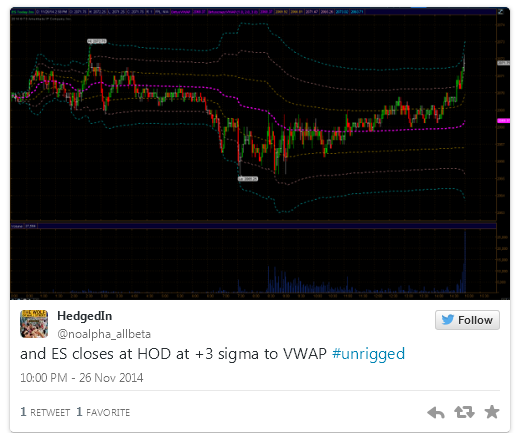Image resolution: width=518 pixels, height=433 pixels.
Task: Open the @noalpha_allbeta handle link
Action: click(104, 334)
